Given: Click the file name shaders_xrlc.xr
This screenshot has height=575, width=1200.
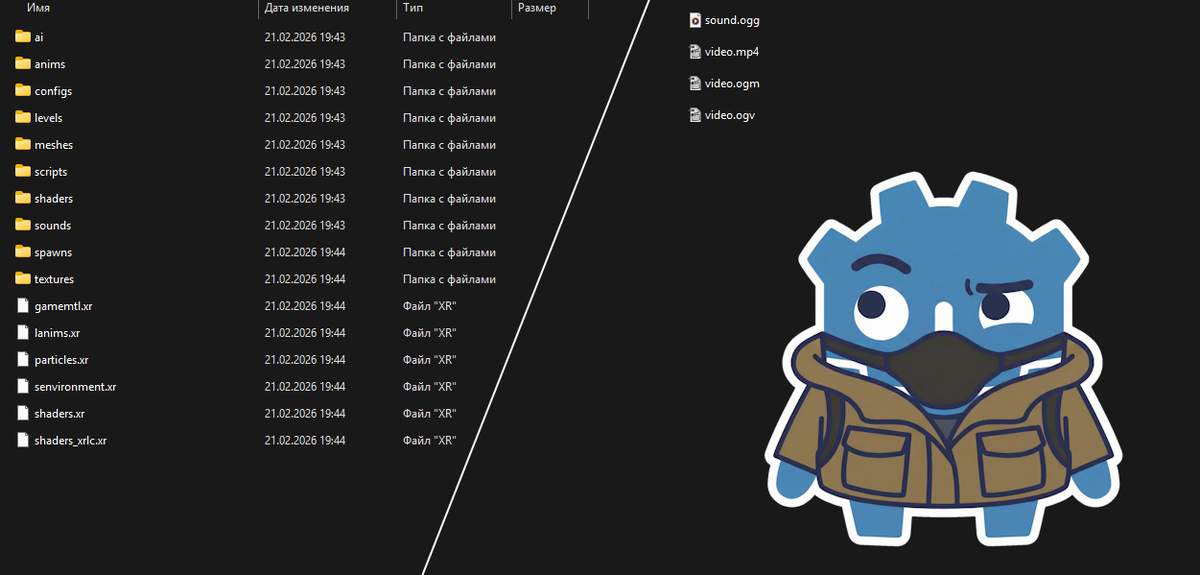Looking at the screenshot, I should (70, 440).
